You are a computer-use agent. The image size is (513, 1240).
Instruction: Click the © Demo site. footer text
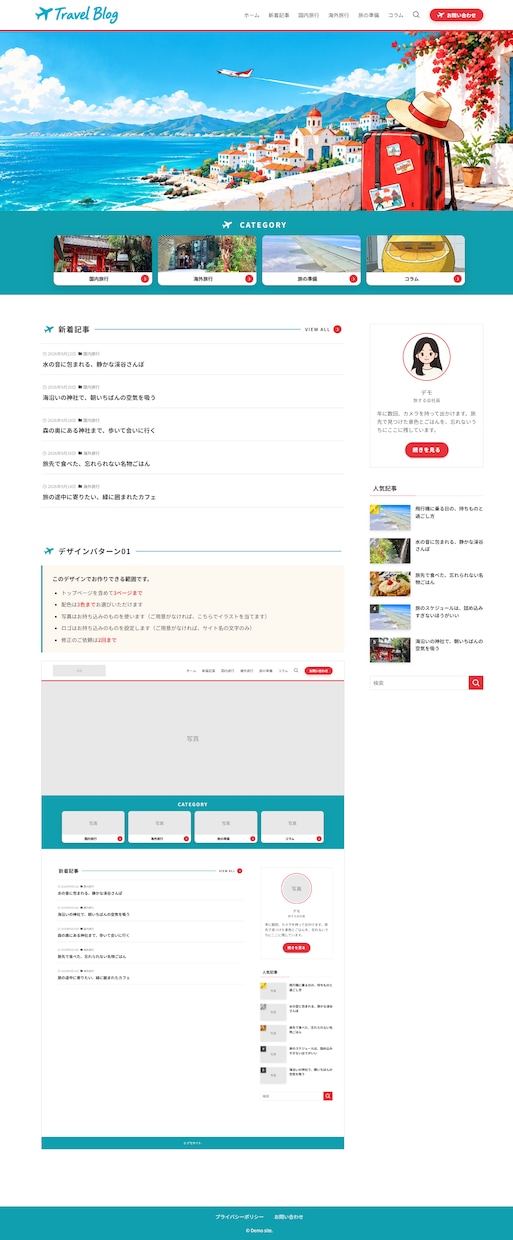(x=257, y=1230)
